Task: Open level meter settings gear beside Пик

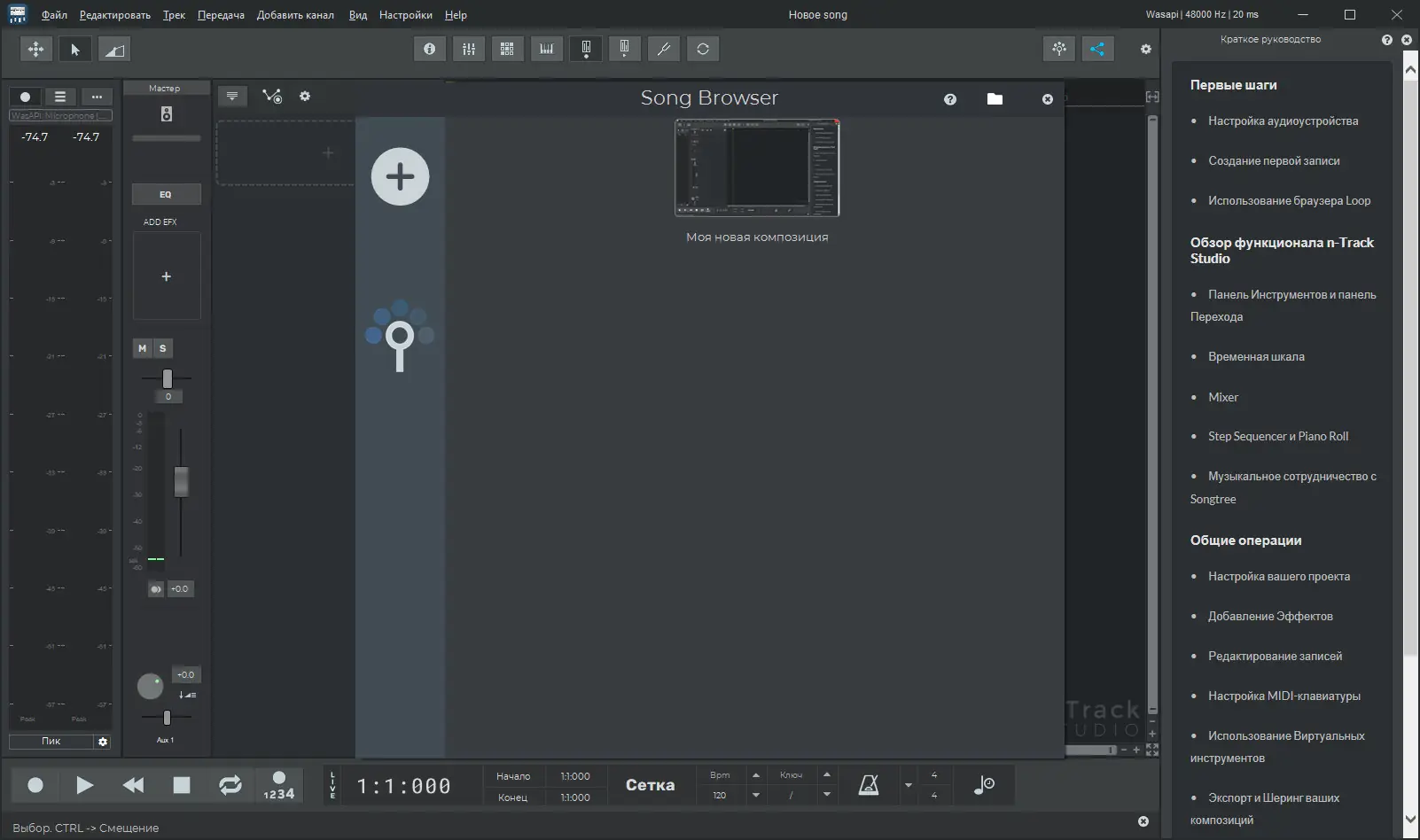Action: [x=103, y=742]
